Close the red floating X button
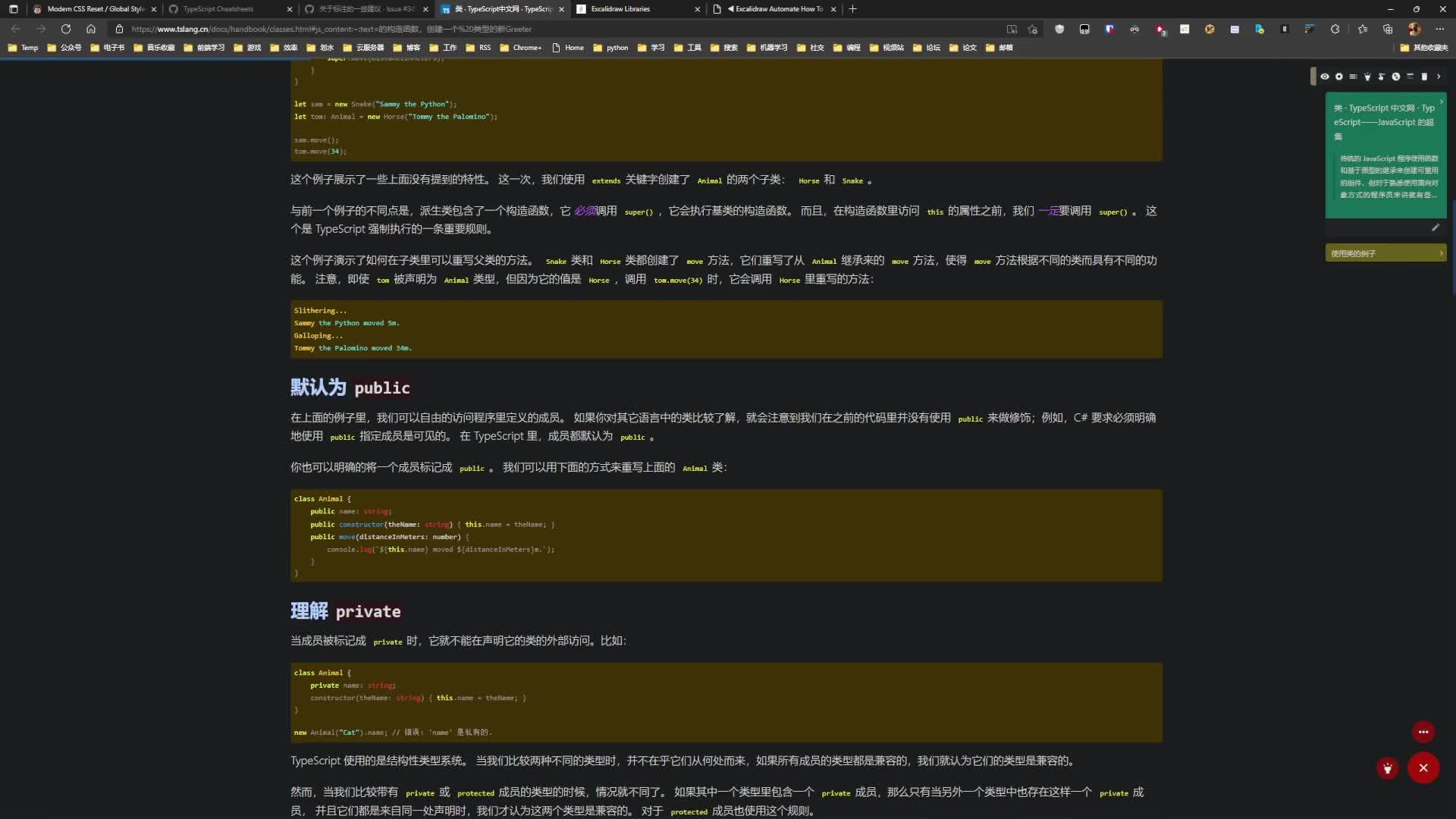Image resolution: width=1456 pixels, height=819 pixels. click(1423, 768)
